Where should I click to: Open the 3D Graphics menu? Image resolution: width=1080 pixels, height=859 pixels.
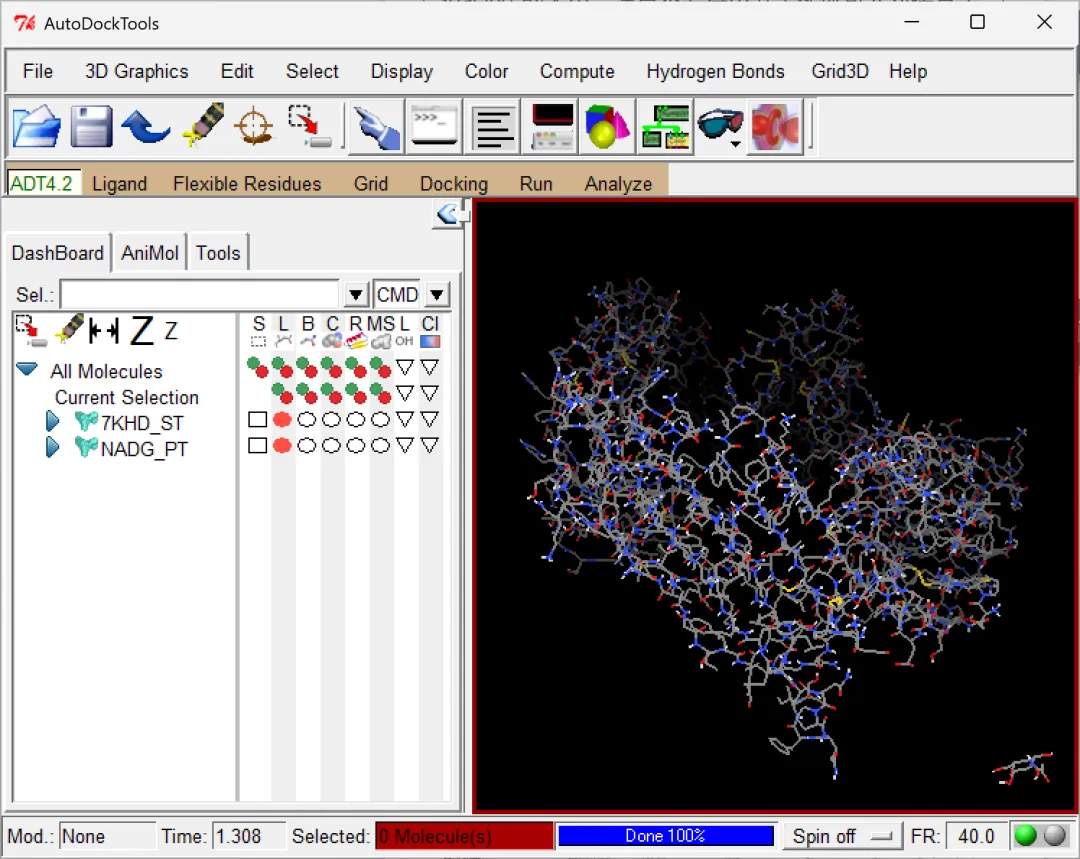[x=136, y=72]
